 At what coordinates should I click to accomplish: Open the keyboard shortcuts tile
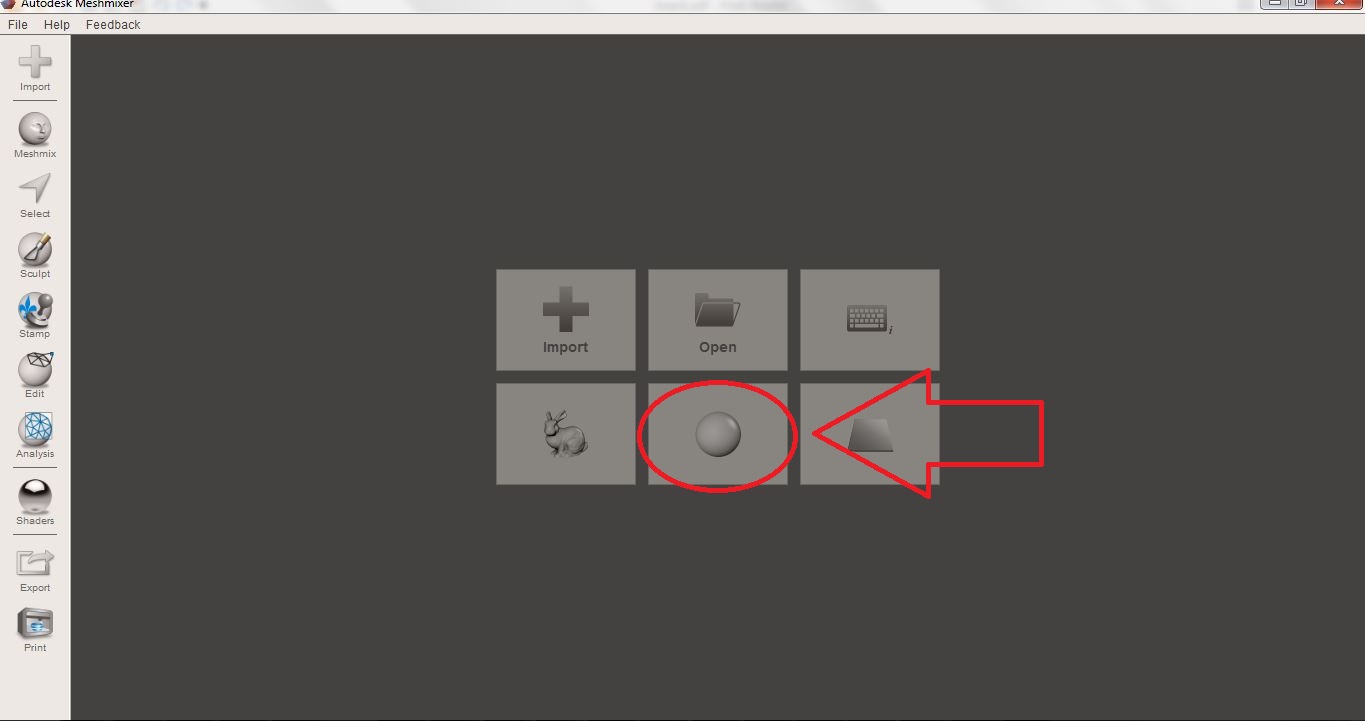[x=870, y=320]
